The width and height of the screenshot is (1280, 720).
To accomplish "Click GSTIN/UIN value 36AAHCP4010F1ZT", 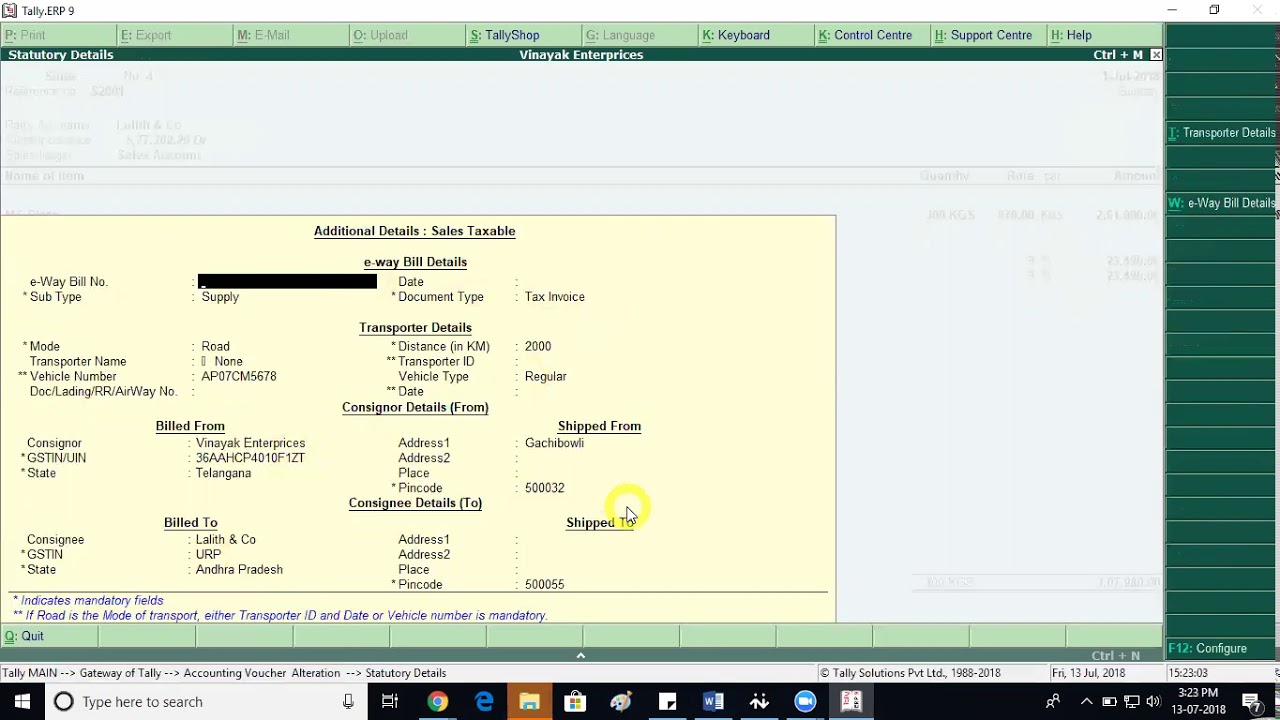I will click(x=250, y=458).
